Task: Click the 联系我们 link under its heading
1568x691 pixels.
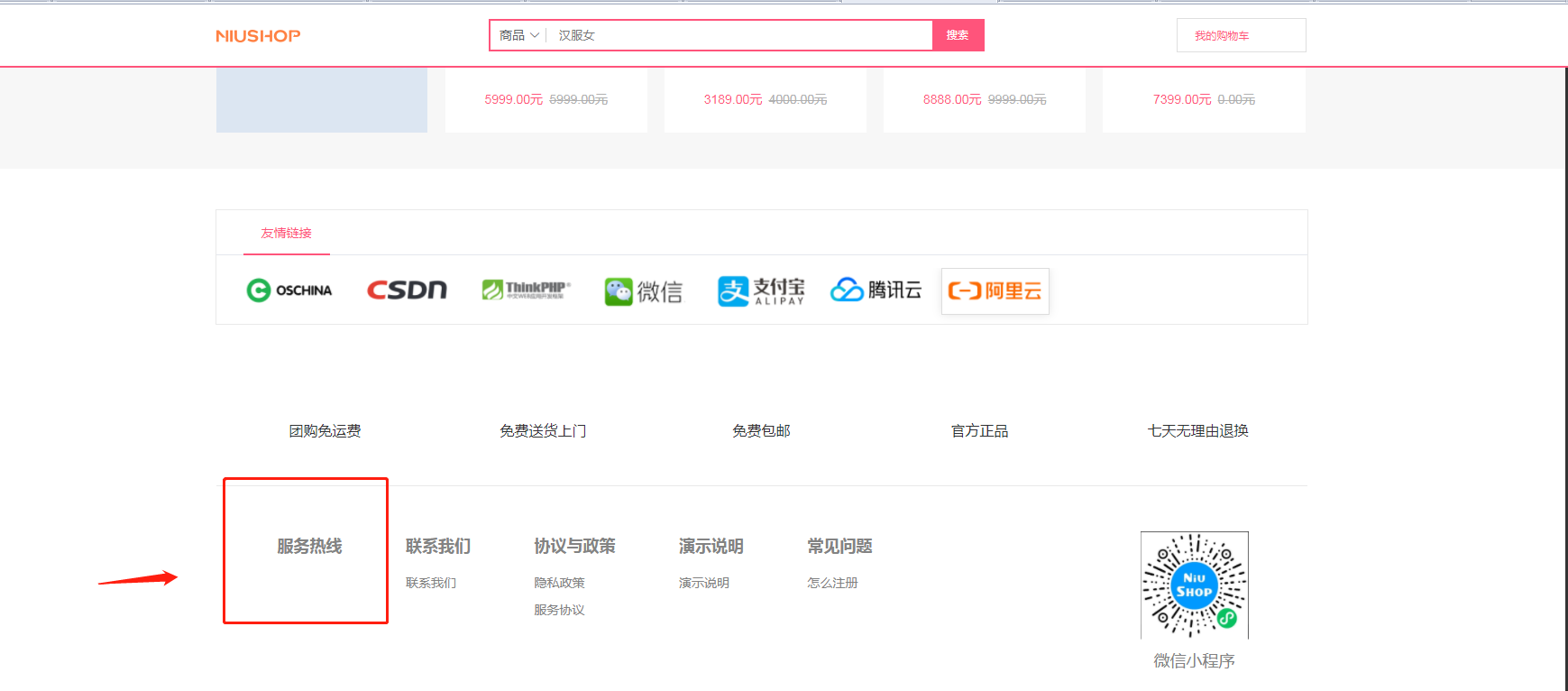Action: click(x=431, y=583)
